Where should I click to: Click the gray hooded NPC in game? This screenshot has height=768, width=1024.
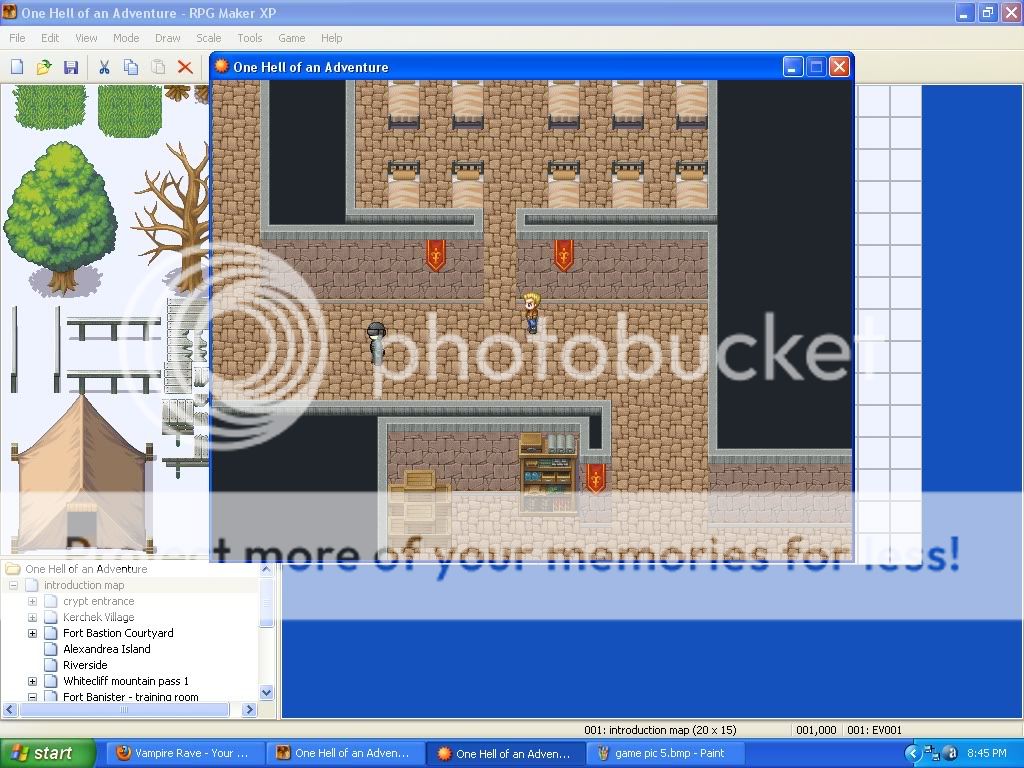click(x=376, y=342)
